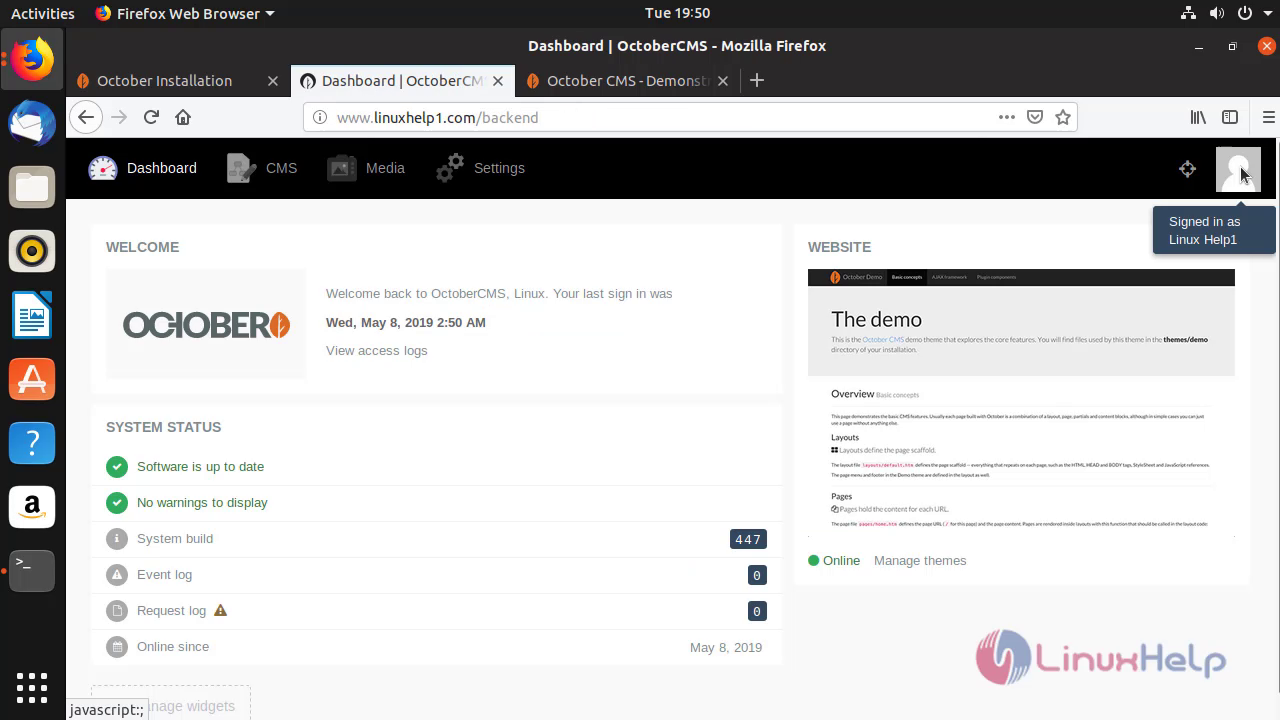Open the demo website preview thumbnail

point(1021,403)
